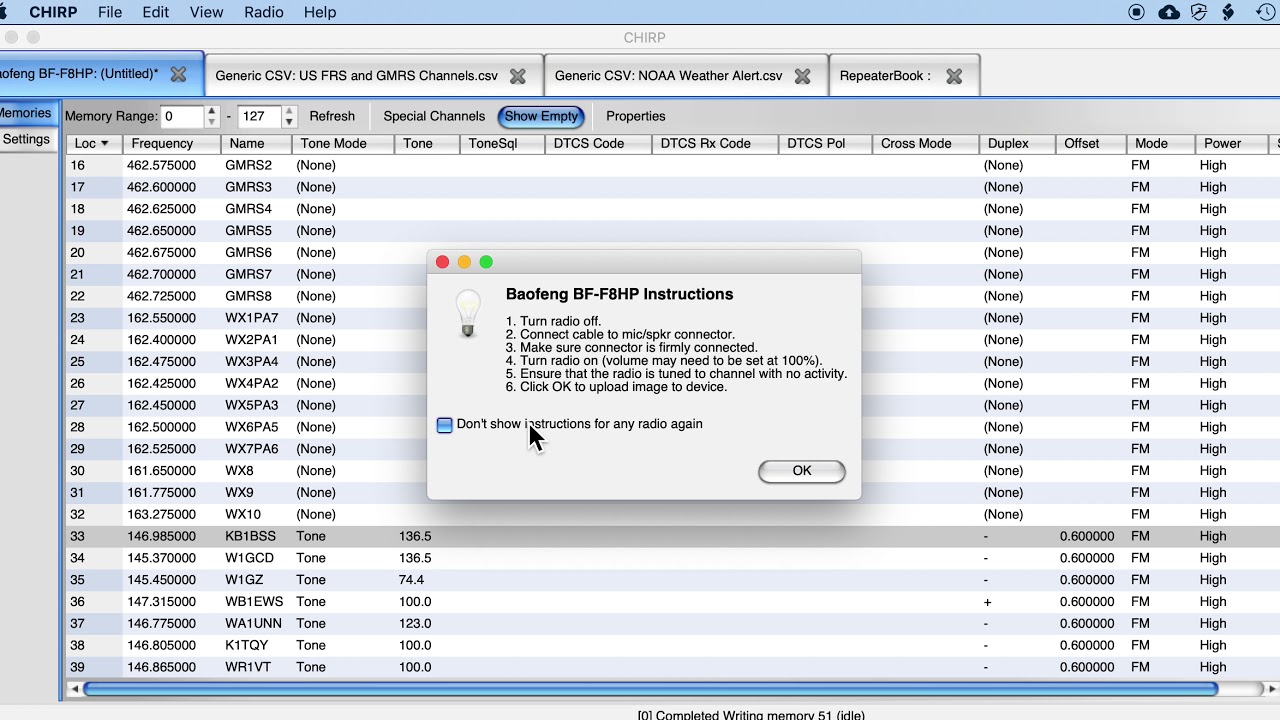The image size is (1280, 720).
Task: Click the Memory Range end field
Action: pos(260,116)
